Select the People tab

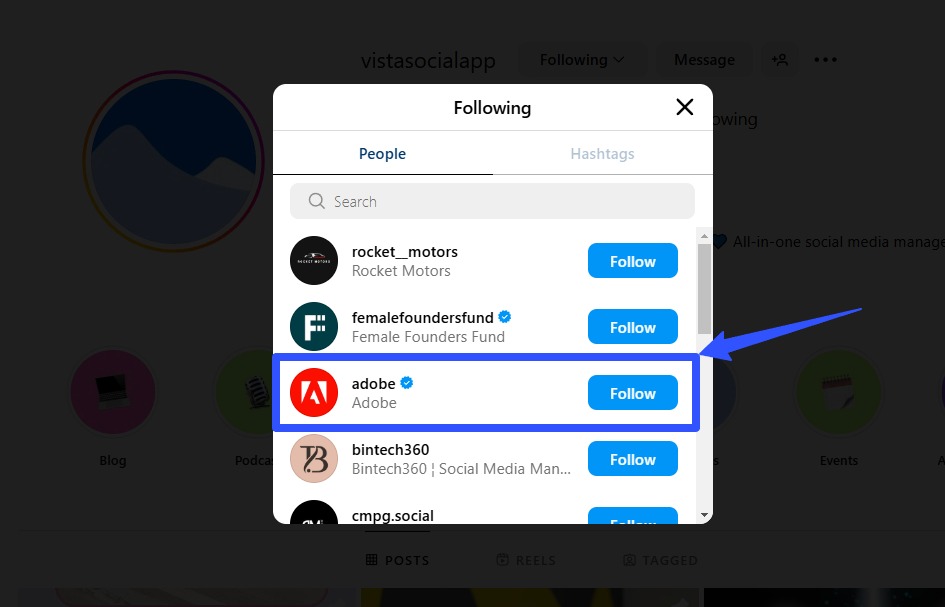(x=382, y=153)
